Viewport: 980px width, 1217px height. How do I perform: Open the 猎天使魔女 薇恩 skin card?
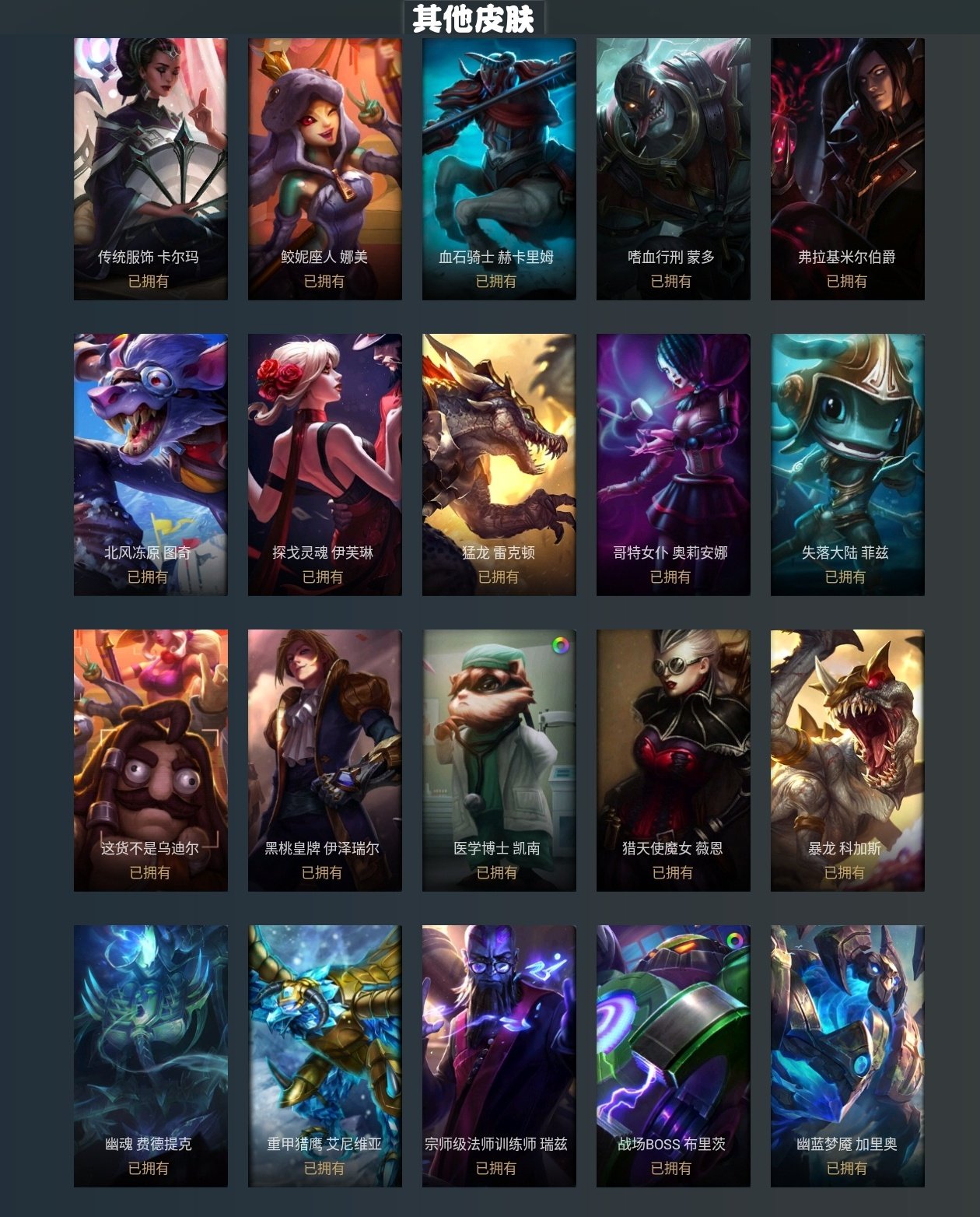674,760
